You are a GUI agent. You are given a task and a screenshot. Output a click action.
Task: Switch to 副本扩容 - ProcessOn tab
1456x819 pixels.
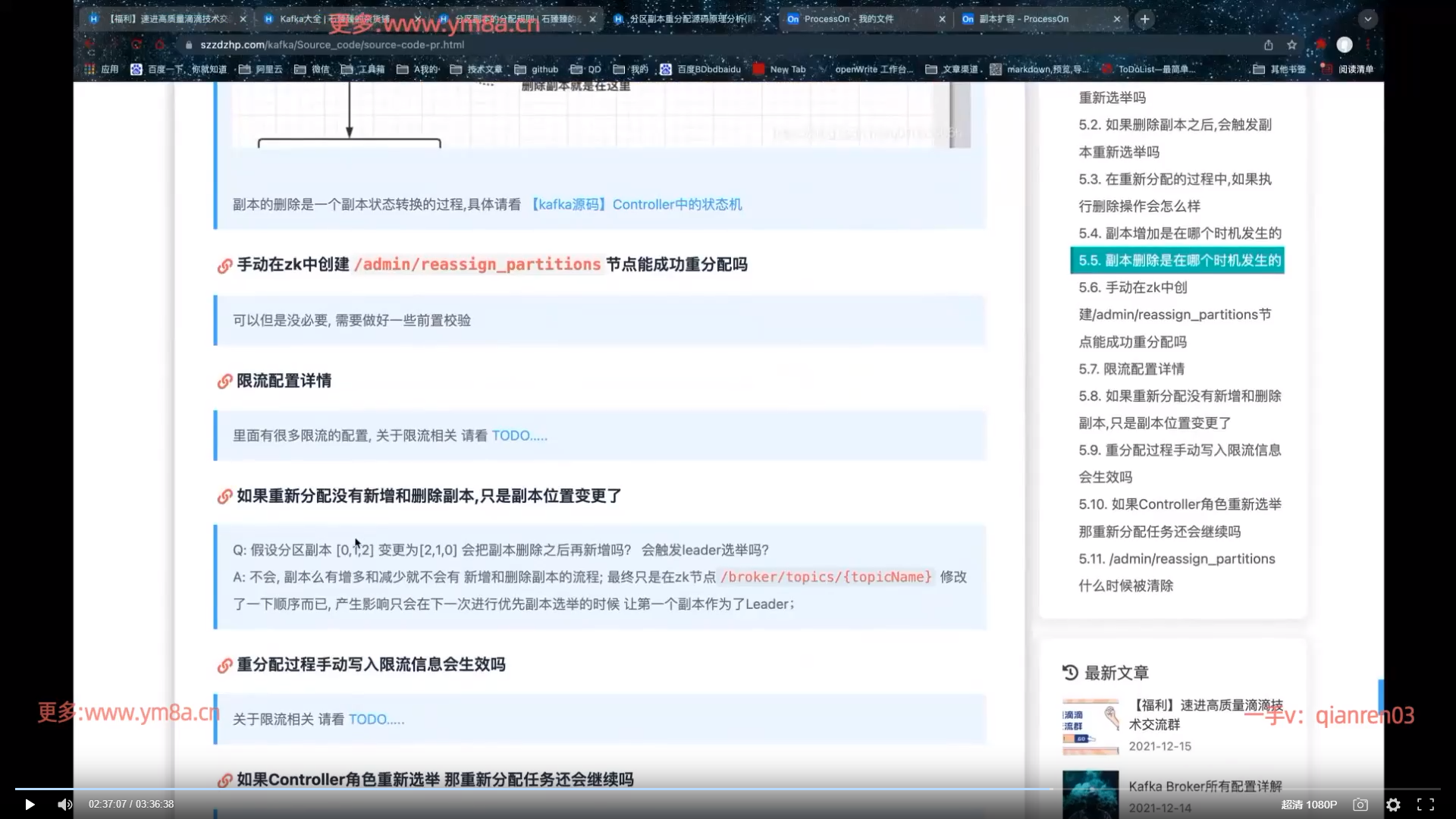click(1023, 19)
